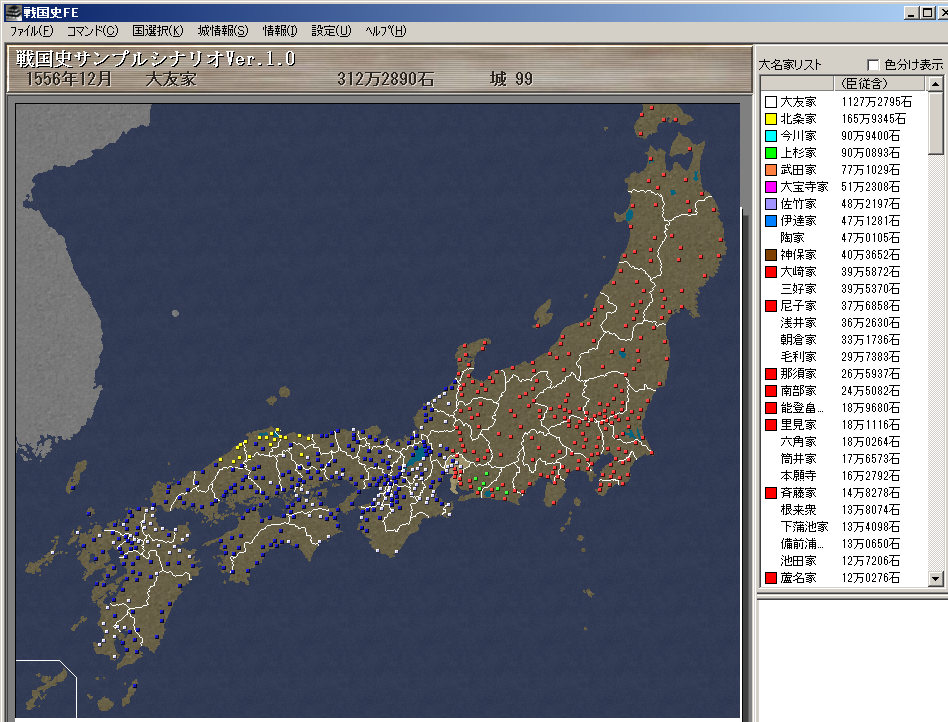Expand the 設定(U) menu
Viewport: 948px width, 722px height.
(x=331, y=31)
